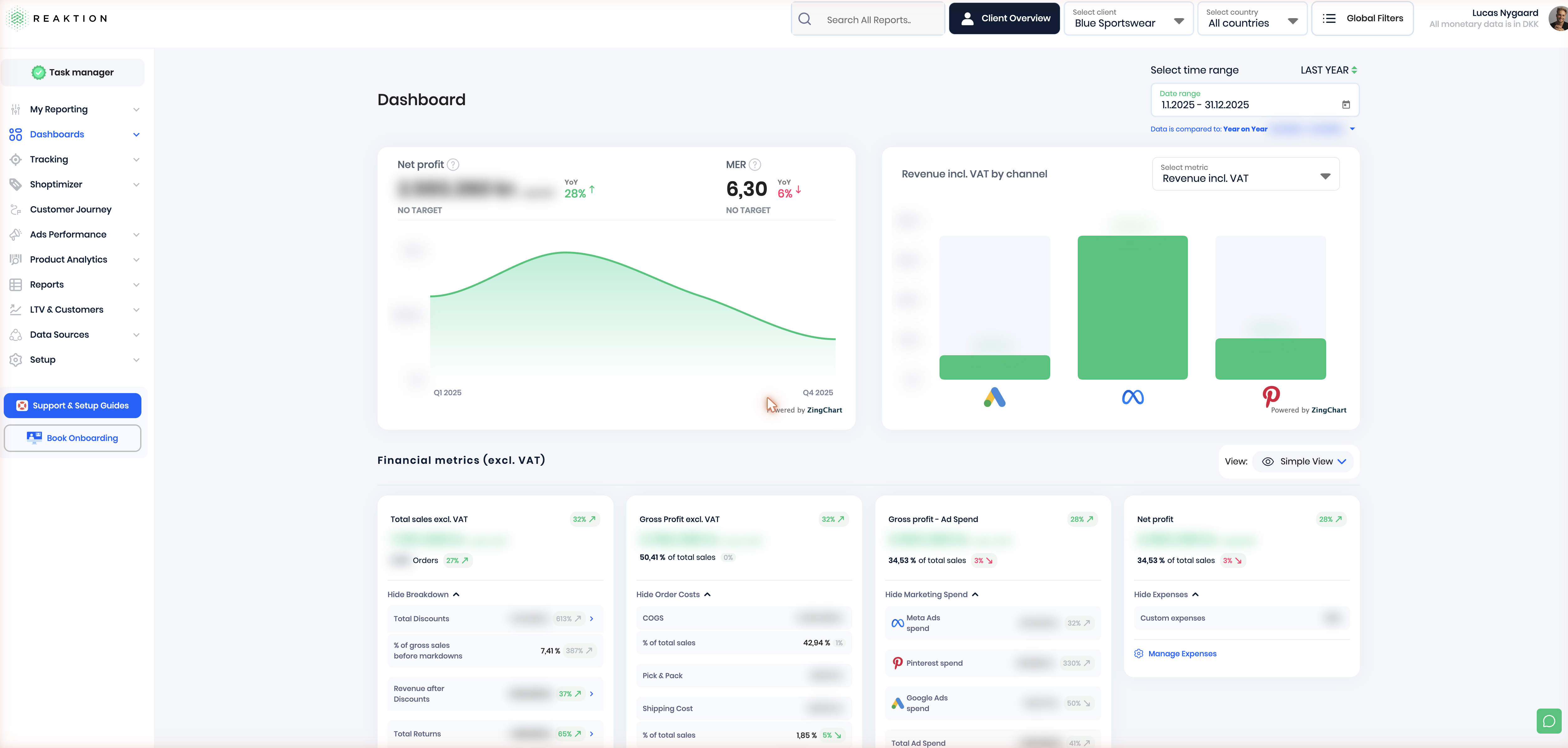Screen dimensions: 1568x748
Task: Open the Select client dropdown
Action: [x=1128, y=19]
